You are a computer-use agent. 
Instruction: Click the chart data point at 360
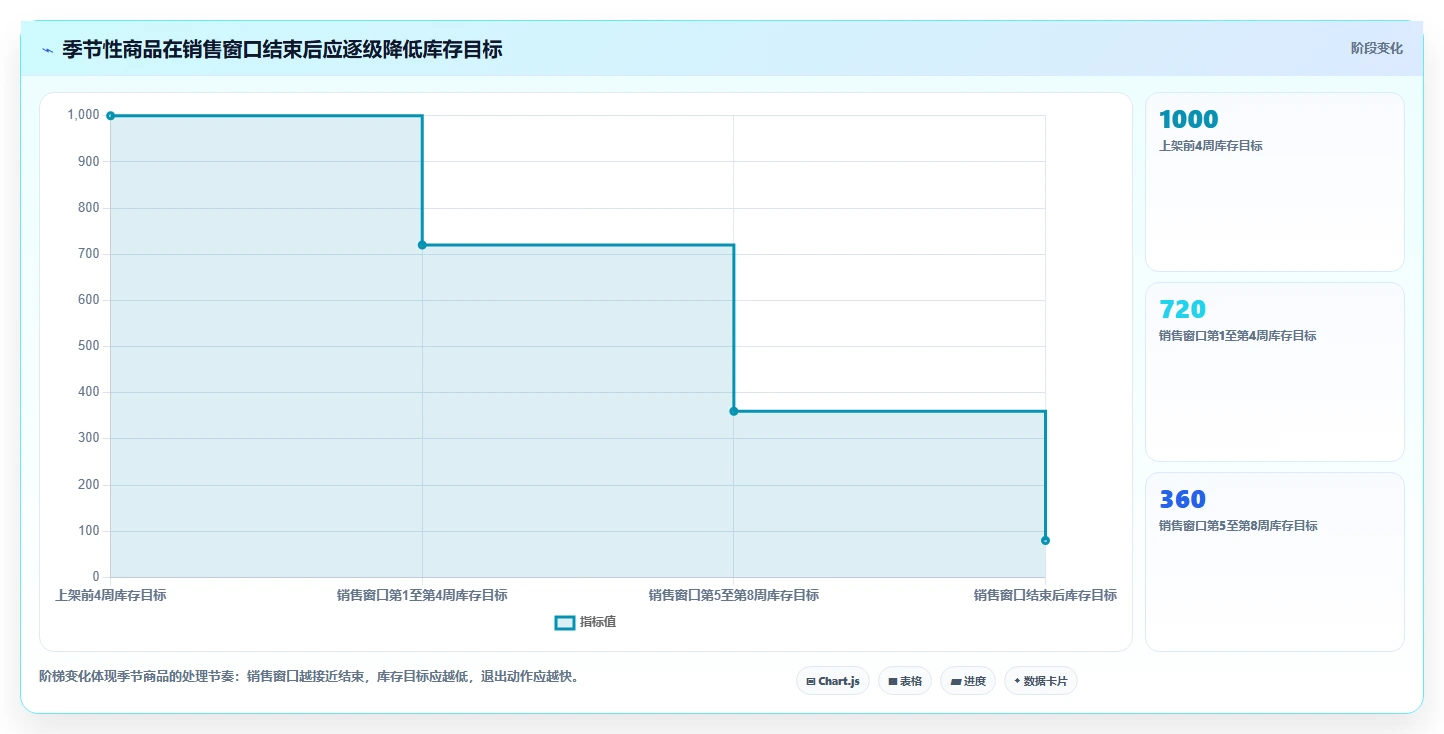734,411
